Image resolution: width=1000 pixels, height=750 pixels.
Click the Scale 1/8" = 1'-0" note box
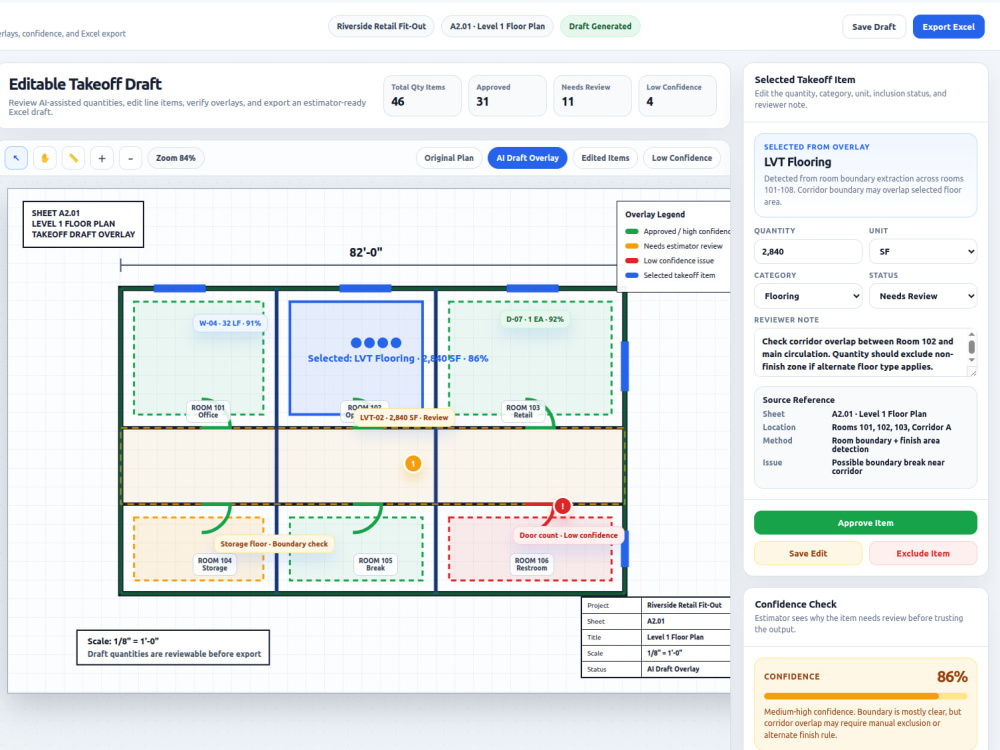click(x=173, y=647)
